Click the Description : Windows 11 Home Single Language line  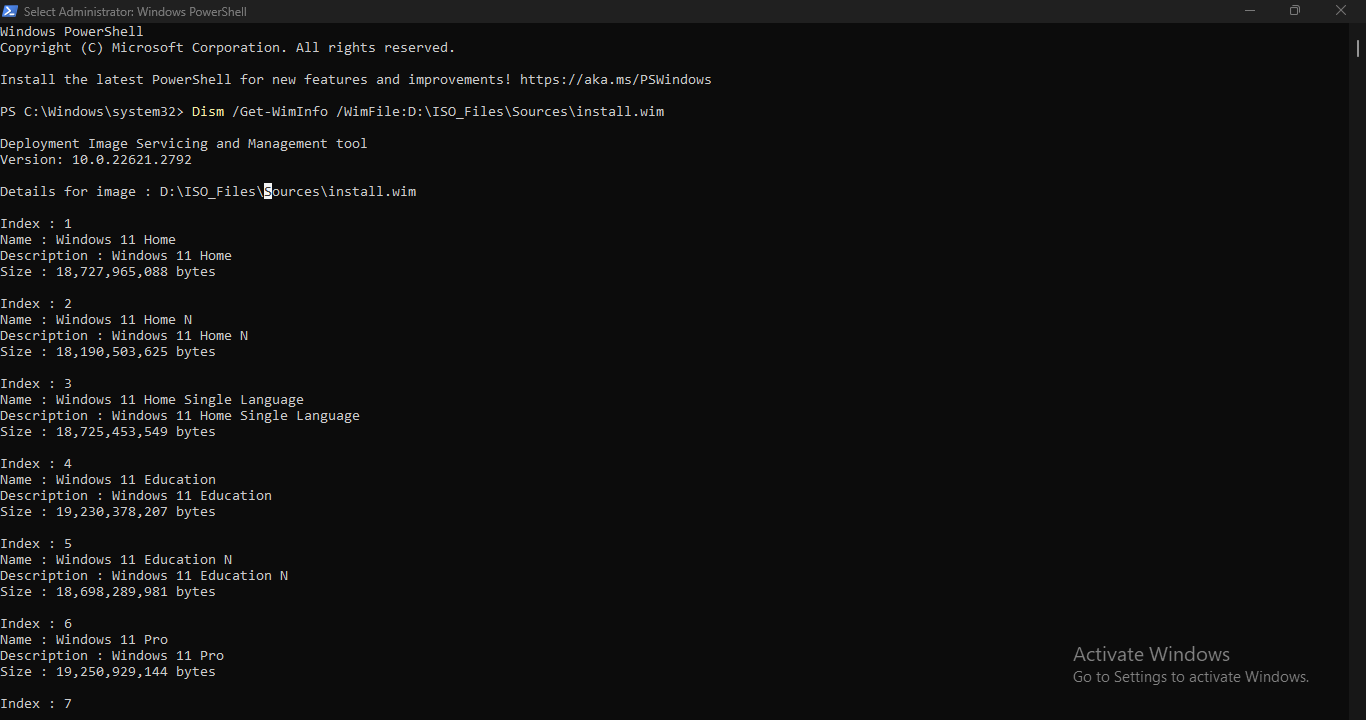(x=180, y=415)
